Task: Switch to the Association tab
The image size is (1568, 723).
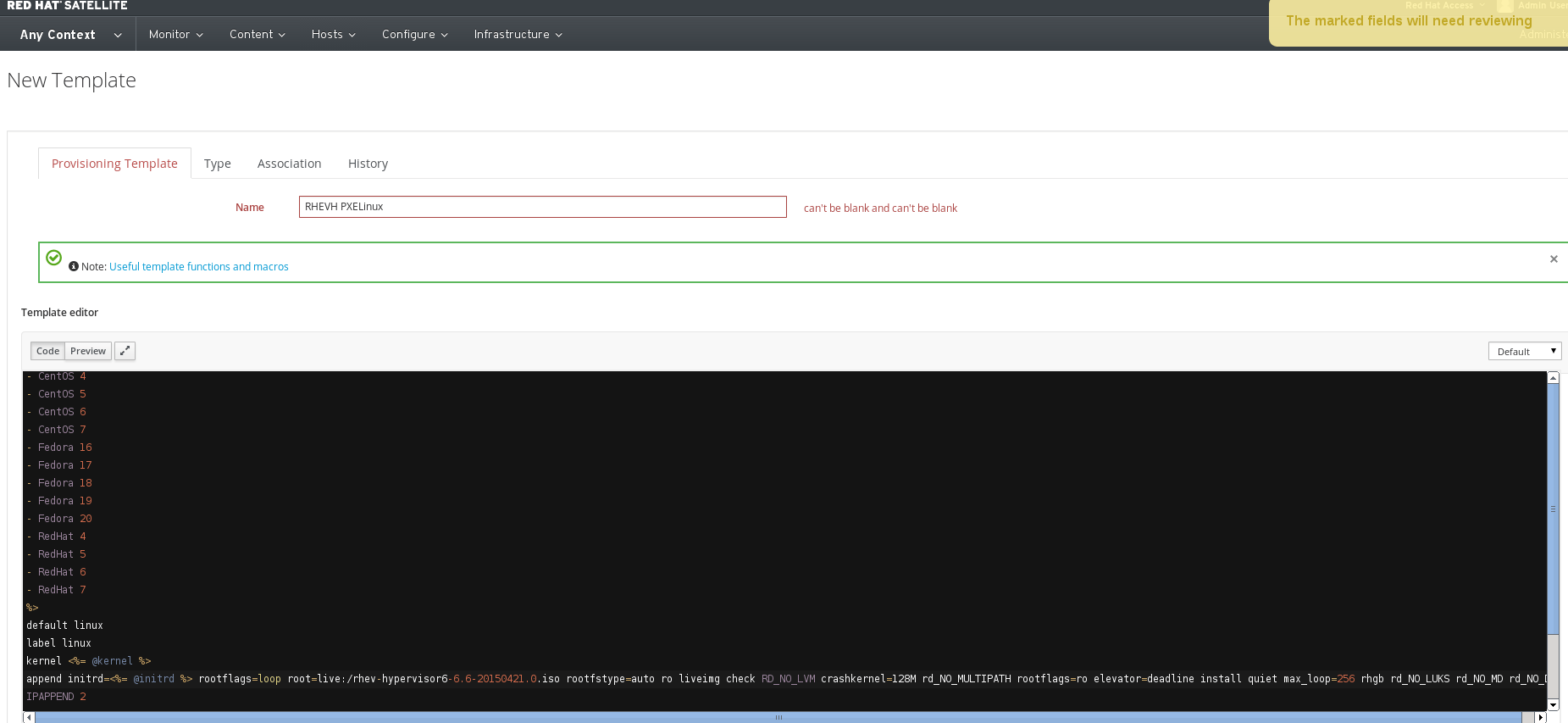Action: pyautogui.click(x=290, y=164)
